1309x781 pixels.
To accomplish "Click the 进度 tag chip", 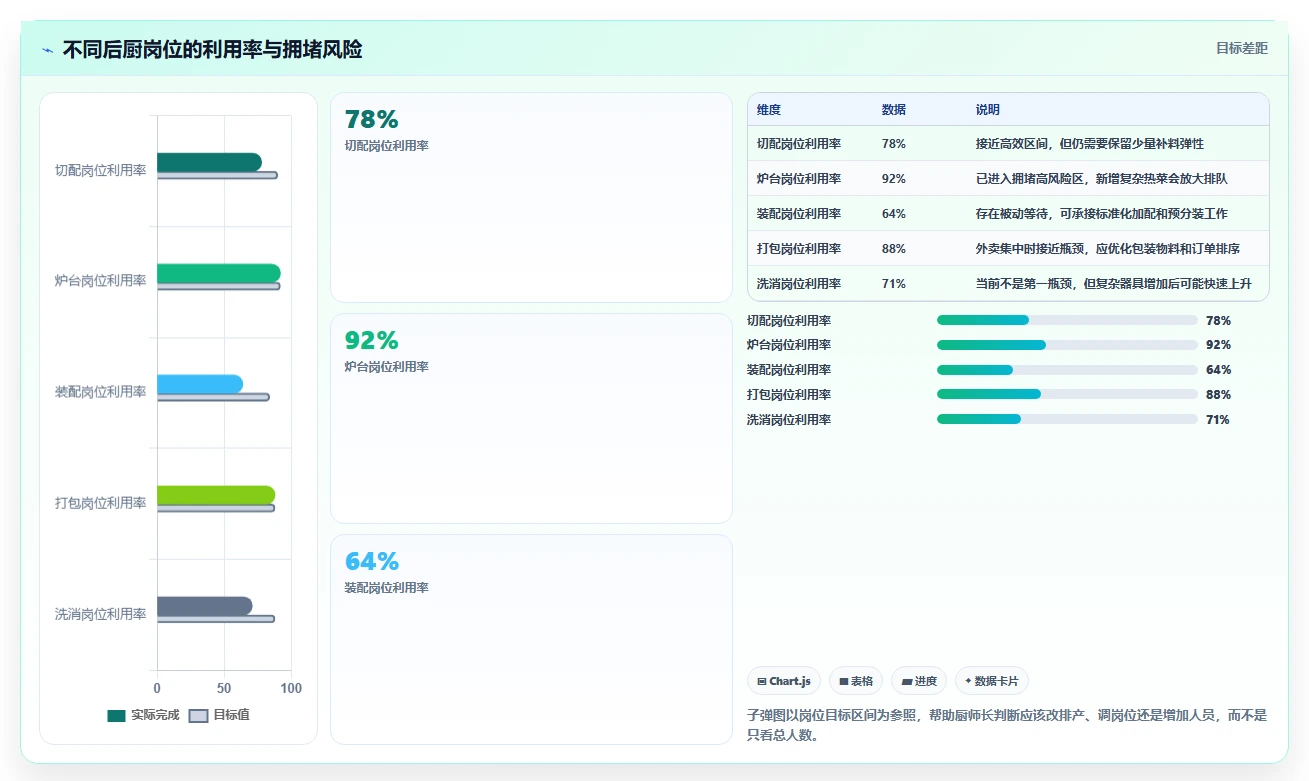I will (918, 681).
